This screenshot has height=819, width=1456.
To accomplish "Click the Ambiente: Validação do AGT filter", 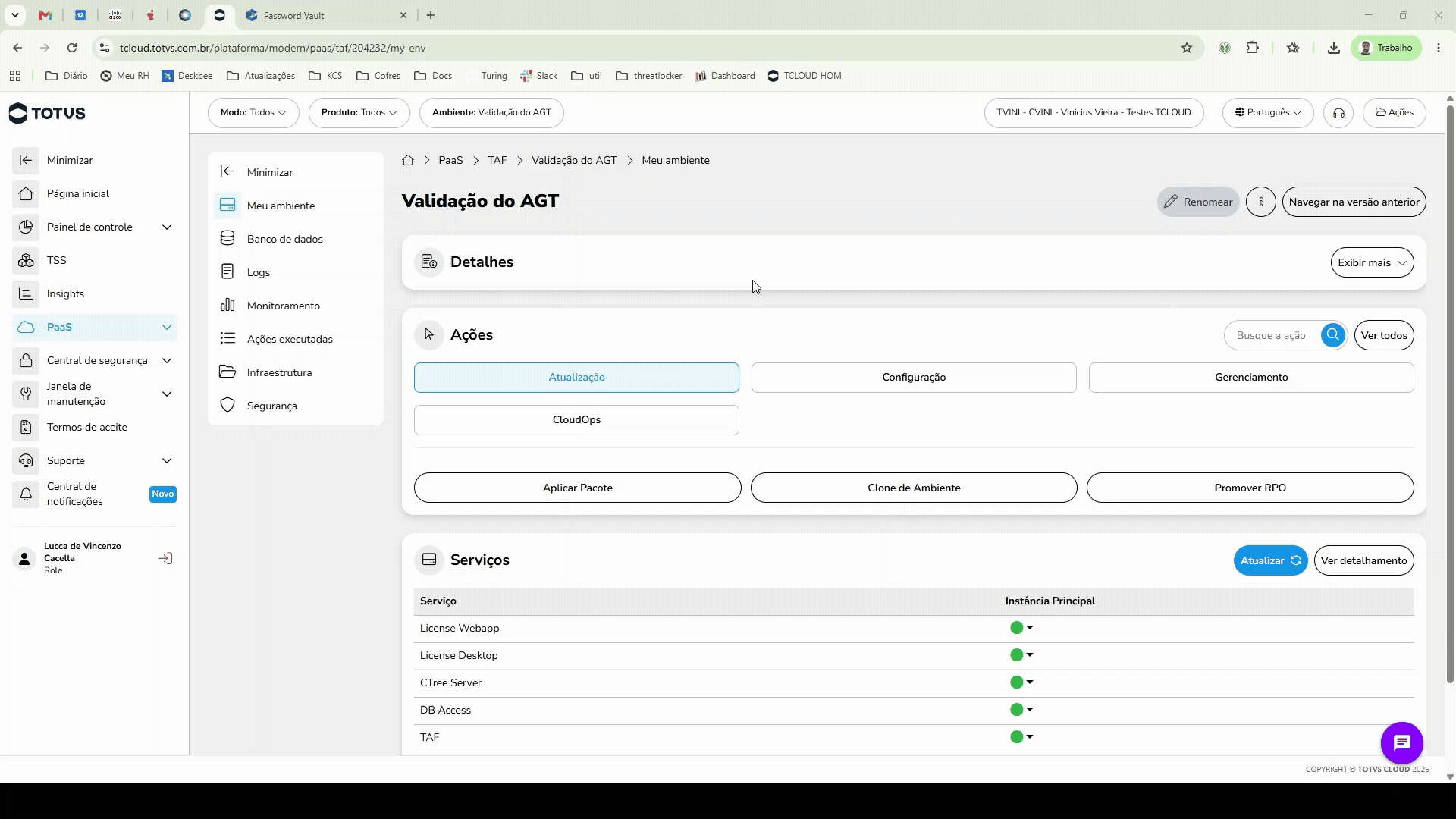I will (491, 112).
